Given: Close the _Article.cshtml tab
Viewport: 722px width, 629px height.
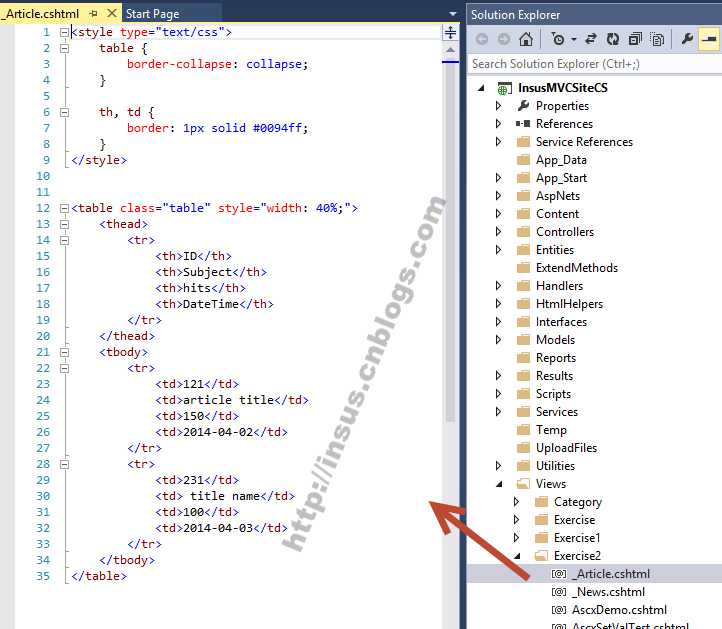Looking at the screenshot, I should pos(111,13).
